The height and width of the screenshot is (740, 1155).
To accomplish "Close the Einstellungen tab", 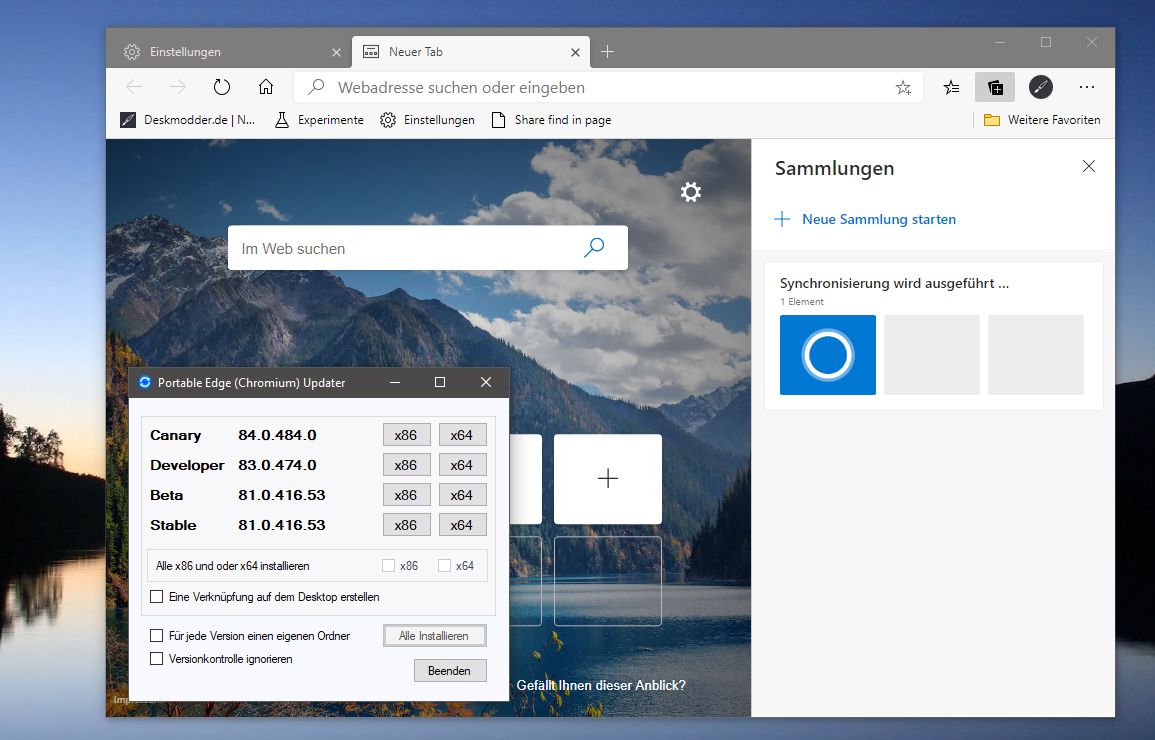I will 336,52.
